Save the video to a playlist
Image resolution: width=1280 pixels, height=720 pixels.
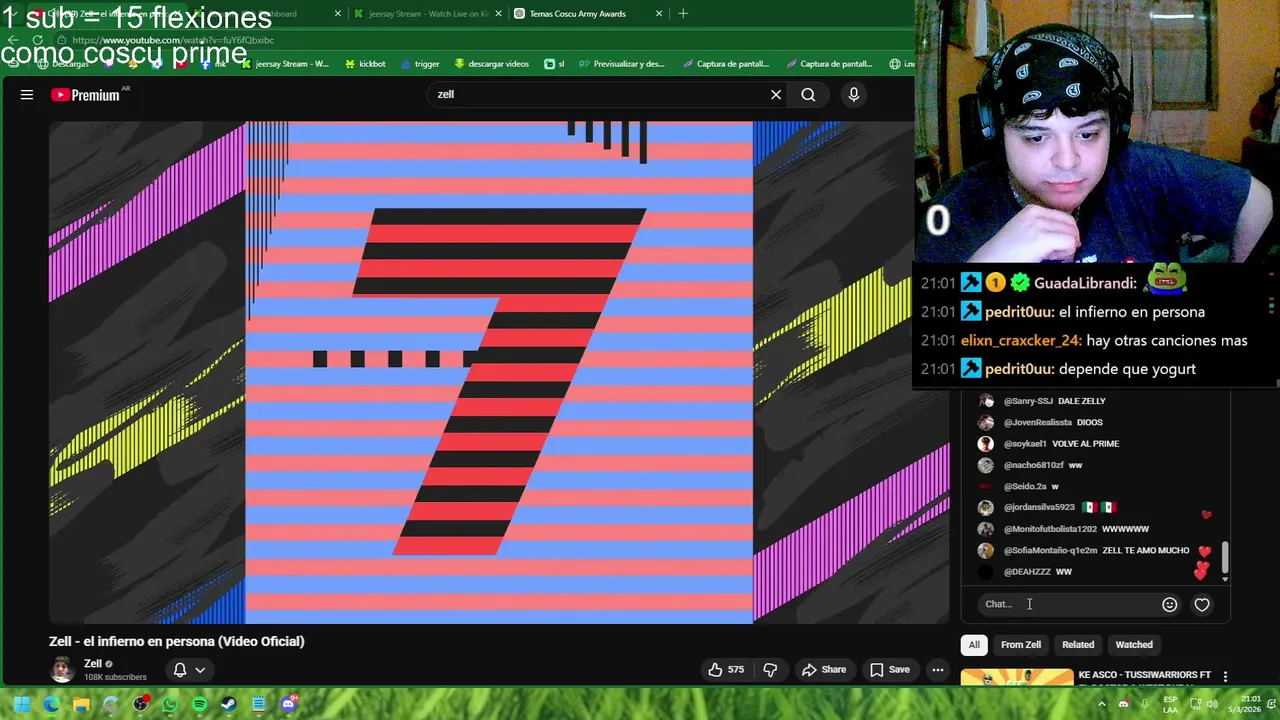[x=890, y=670]
